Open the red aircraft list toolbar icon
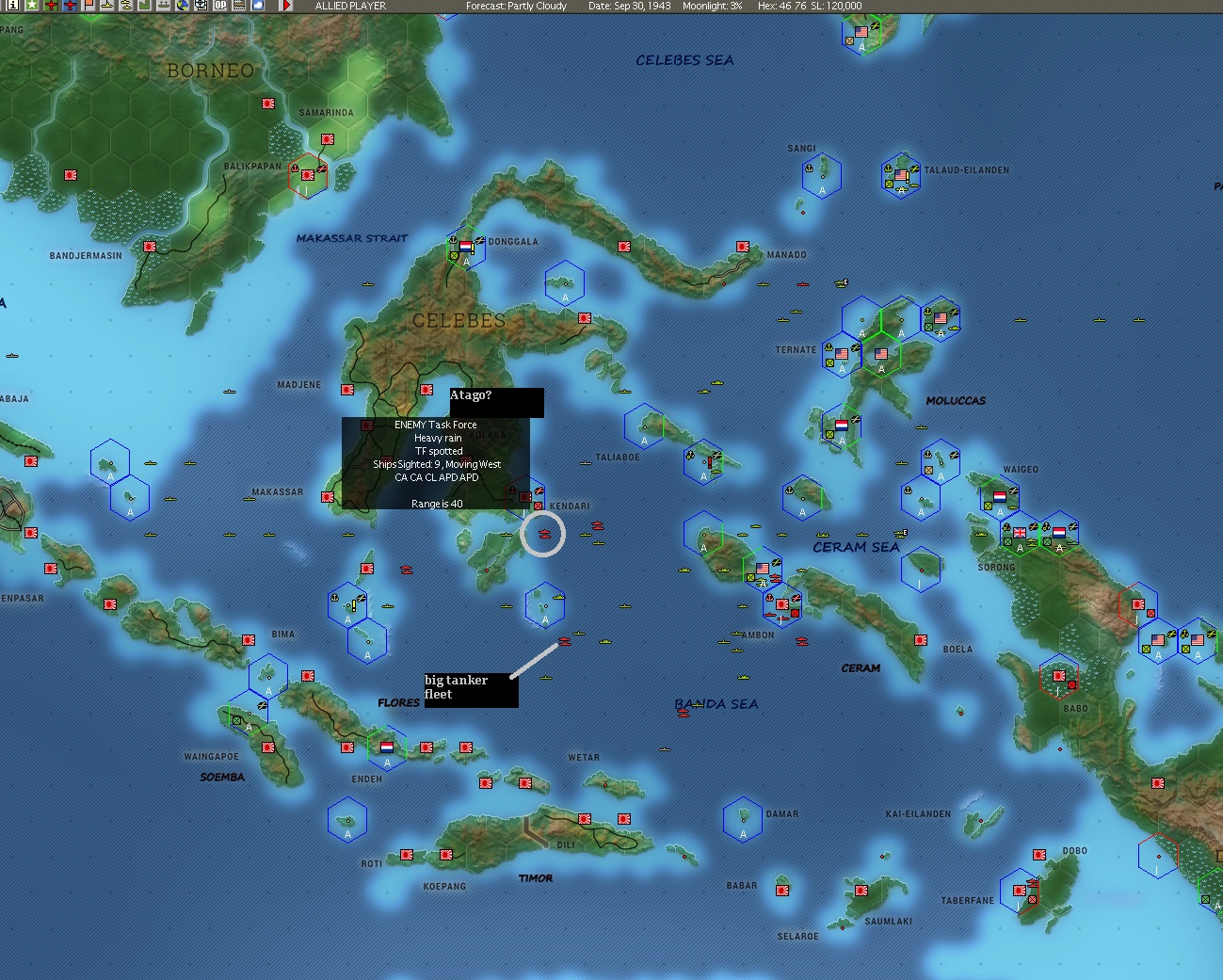The image size is (1223, 980). coord(51,5)
